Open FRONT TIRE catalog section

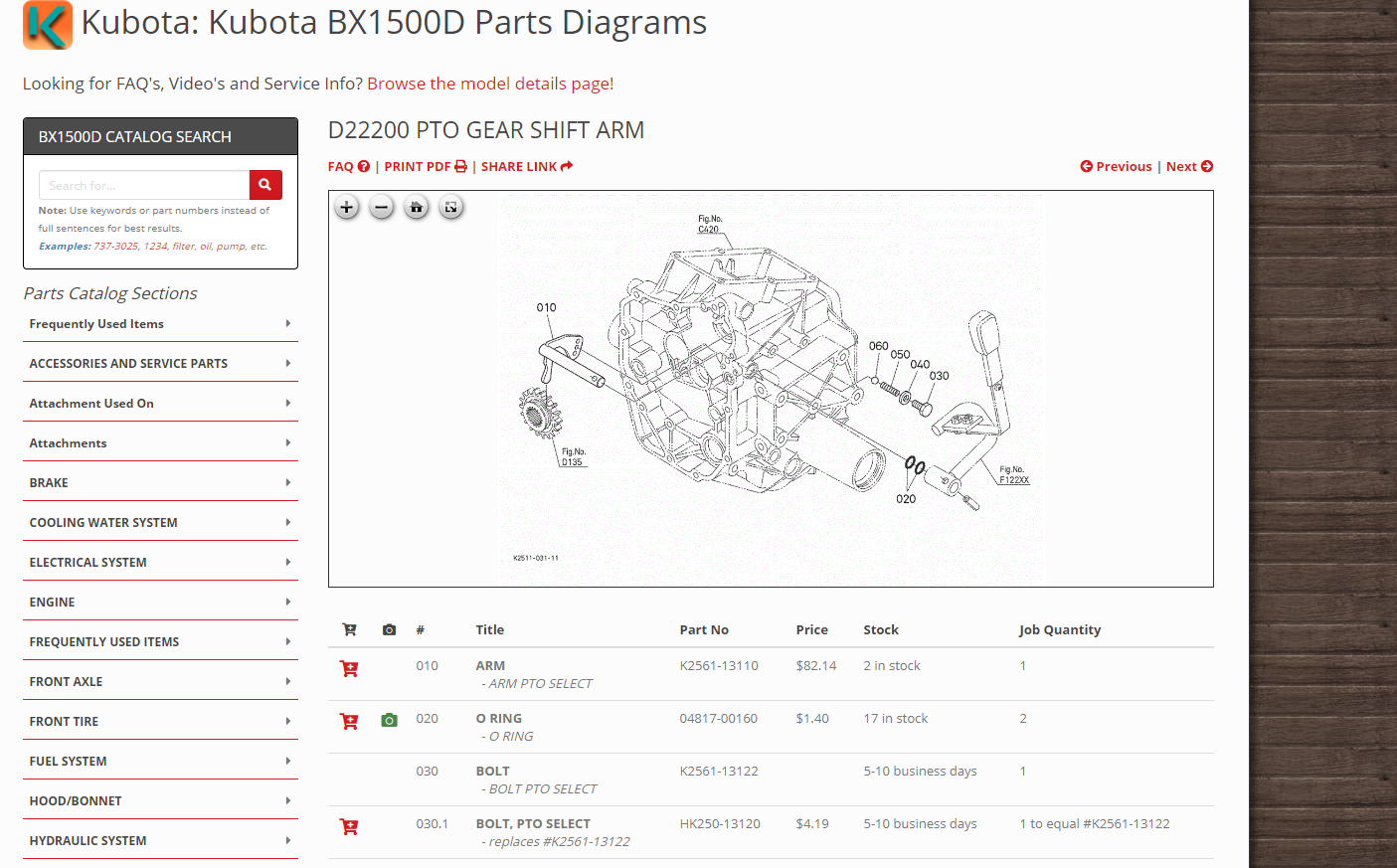click(x=160, y=721)
